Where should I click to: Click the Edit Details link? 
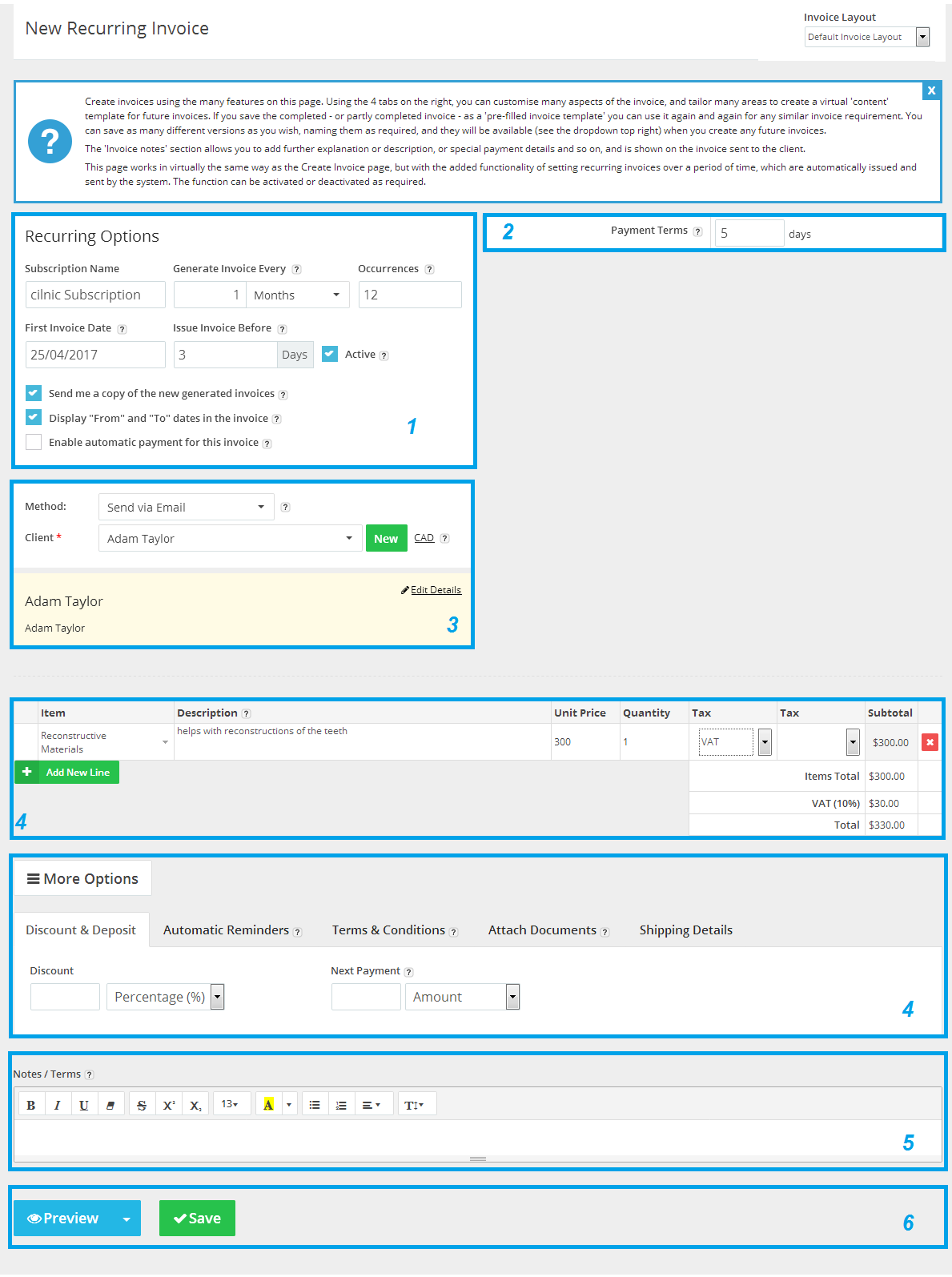436,590
